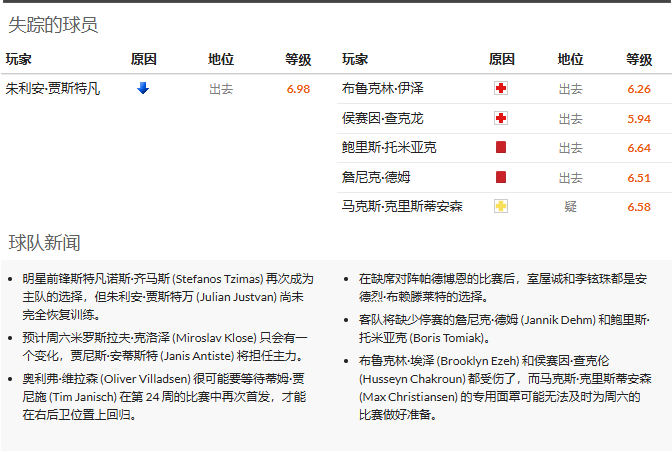The width and height of the screenshot is (672, 453).
Task: Click the 6.98 rating value
Action: (x=298, y=89)
